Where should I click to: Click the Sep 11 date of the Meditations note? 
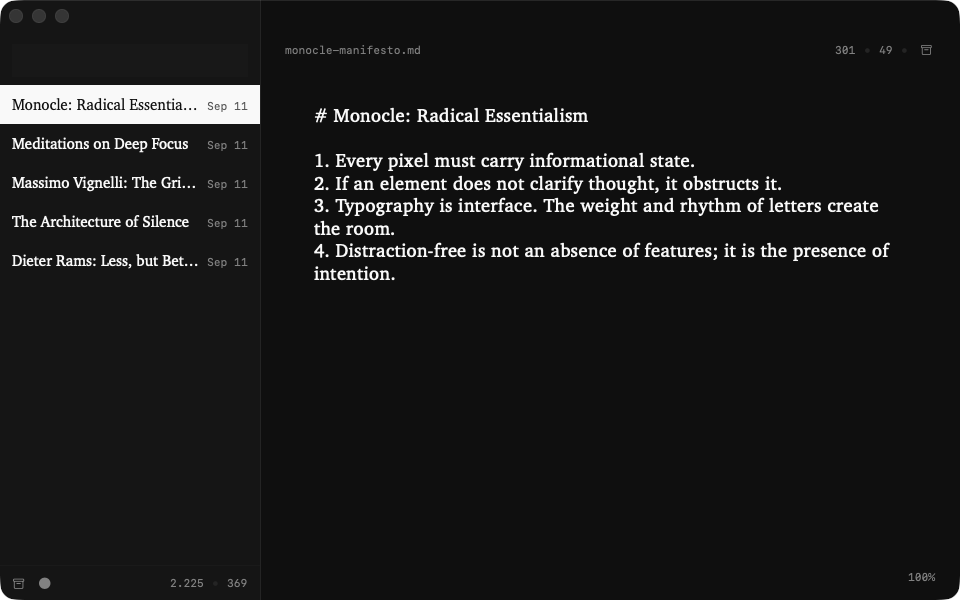click(227, 145)
